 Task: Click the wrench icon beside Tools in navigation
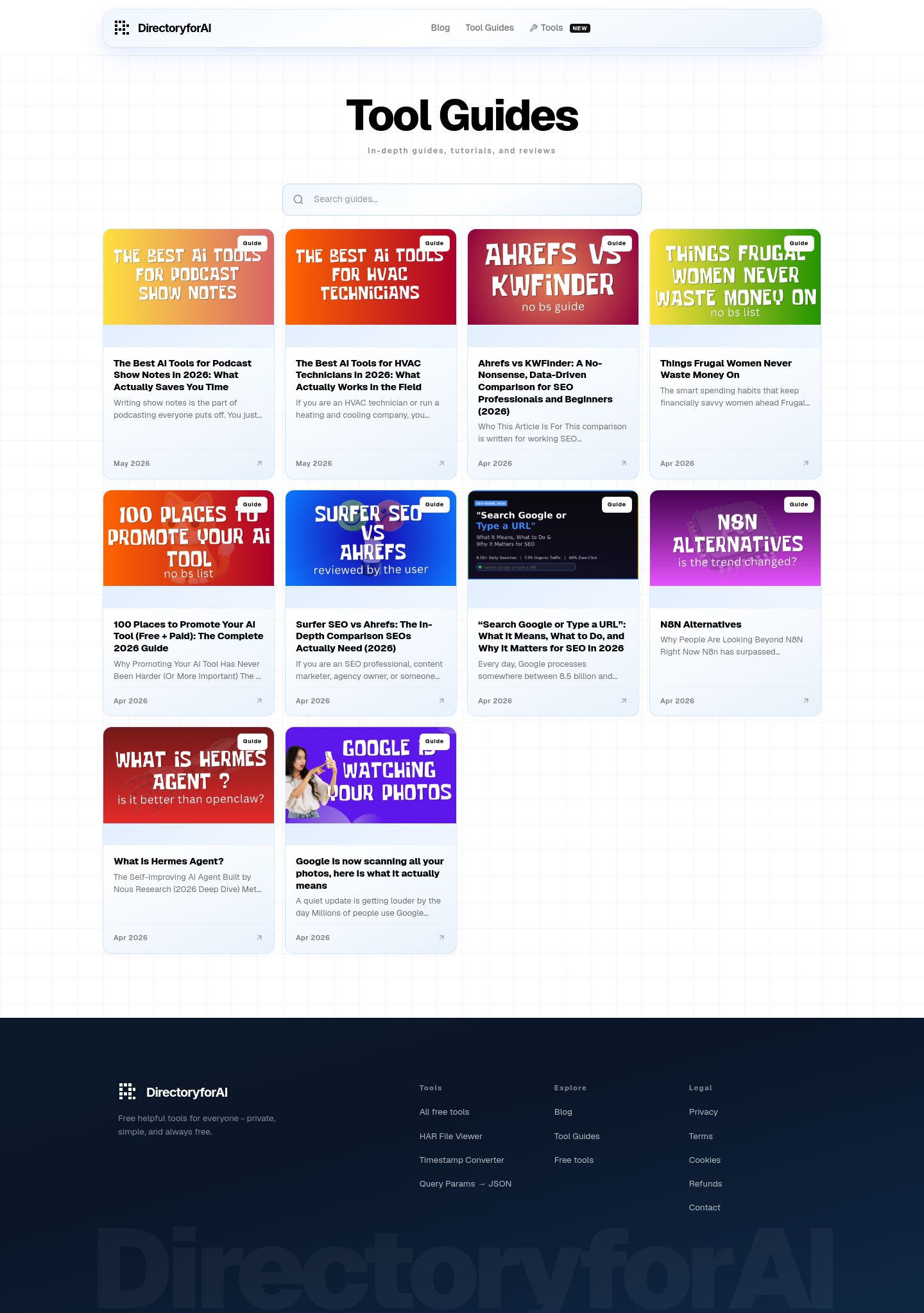click(533, 28)
